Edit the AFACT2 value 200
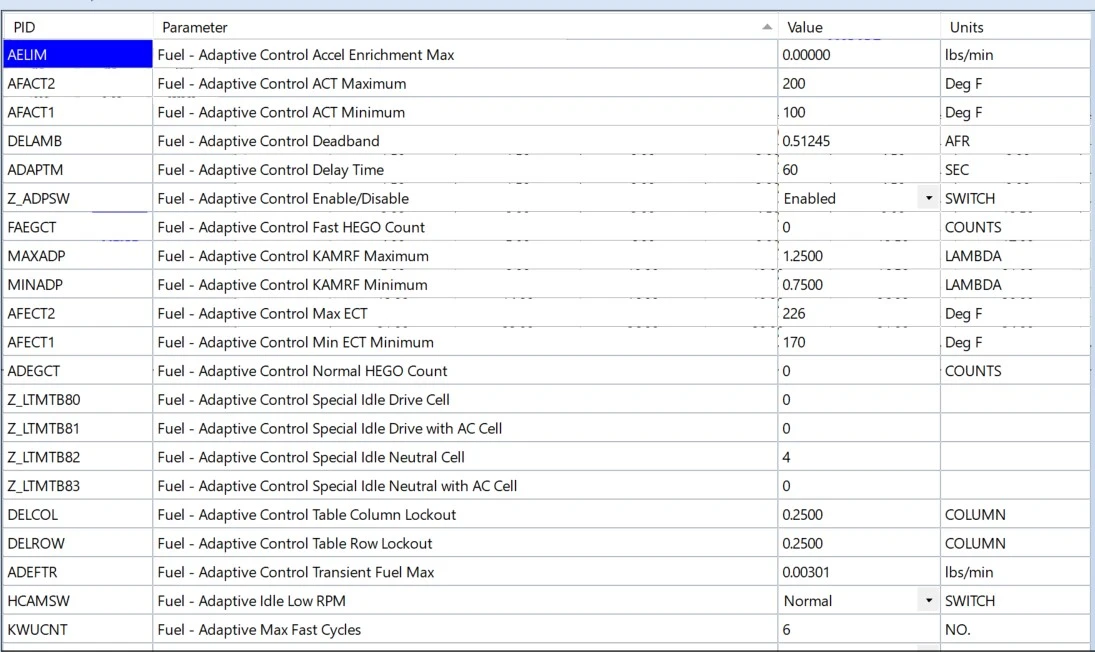The image size is (1095, 652). 859,83
